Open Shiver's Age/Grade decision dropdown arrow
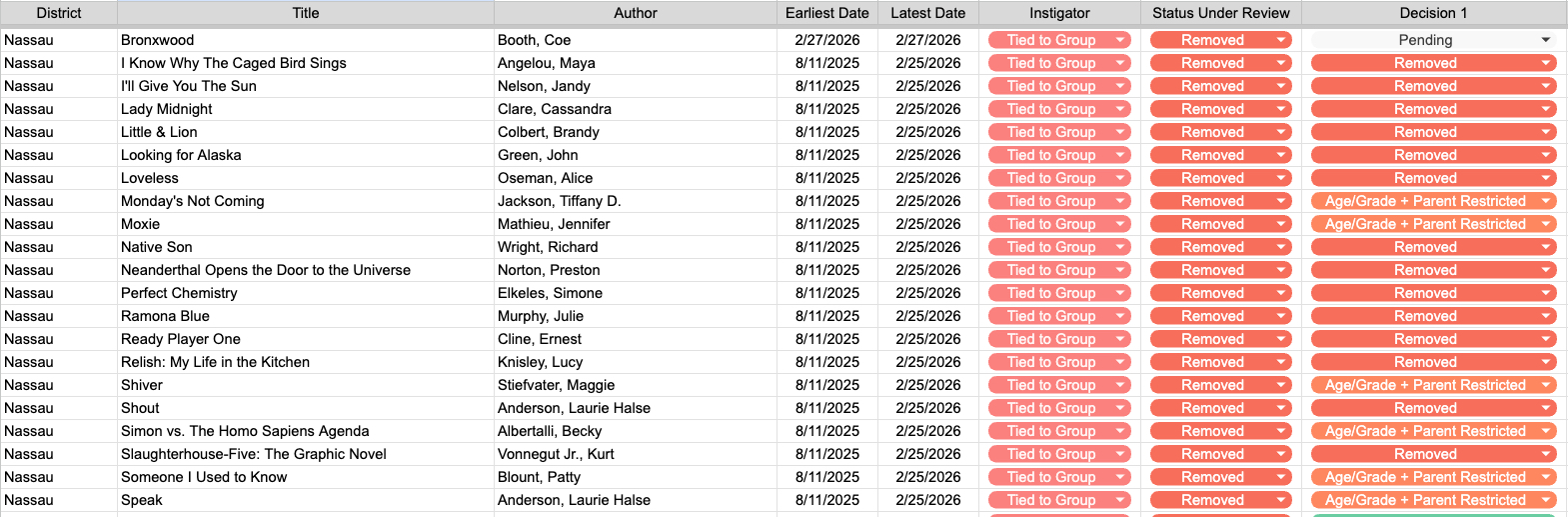 click(x=1545, y=385)
